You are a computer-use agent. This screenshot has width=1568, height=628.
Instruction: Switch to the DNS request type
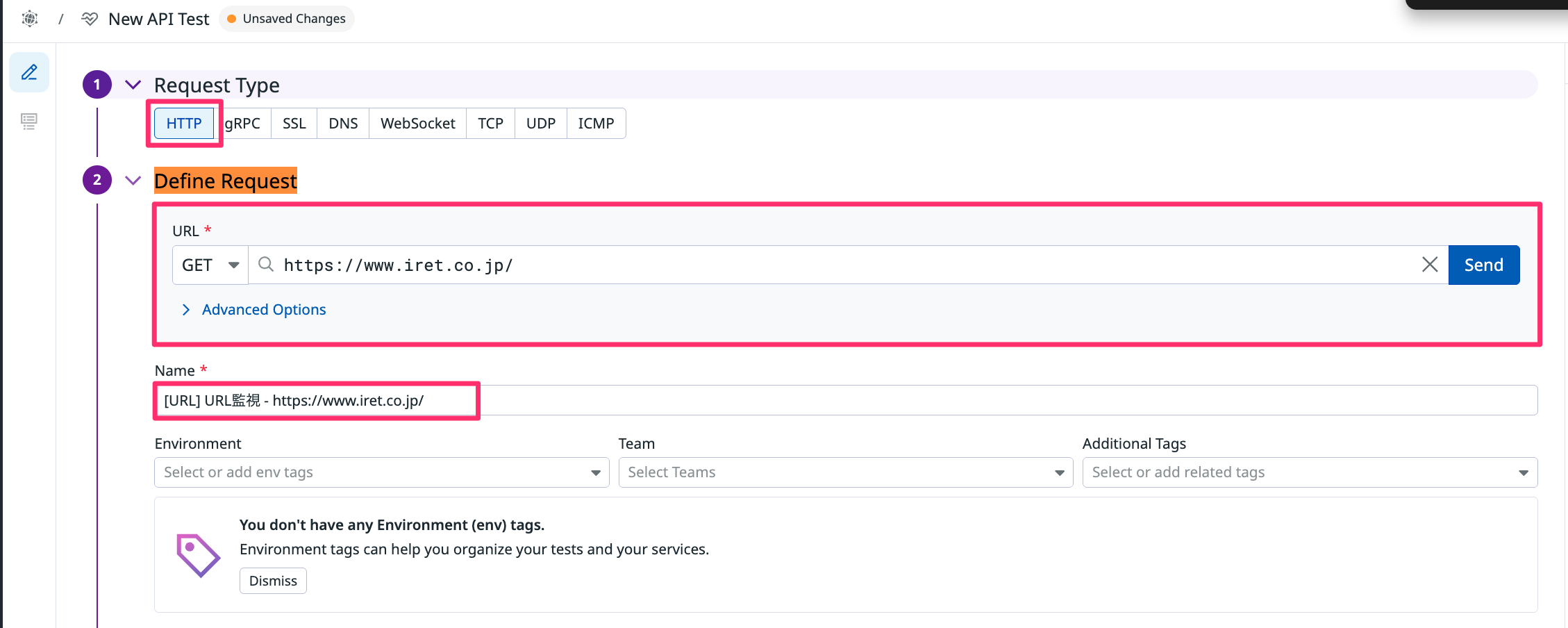point(343,124)
